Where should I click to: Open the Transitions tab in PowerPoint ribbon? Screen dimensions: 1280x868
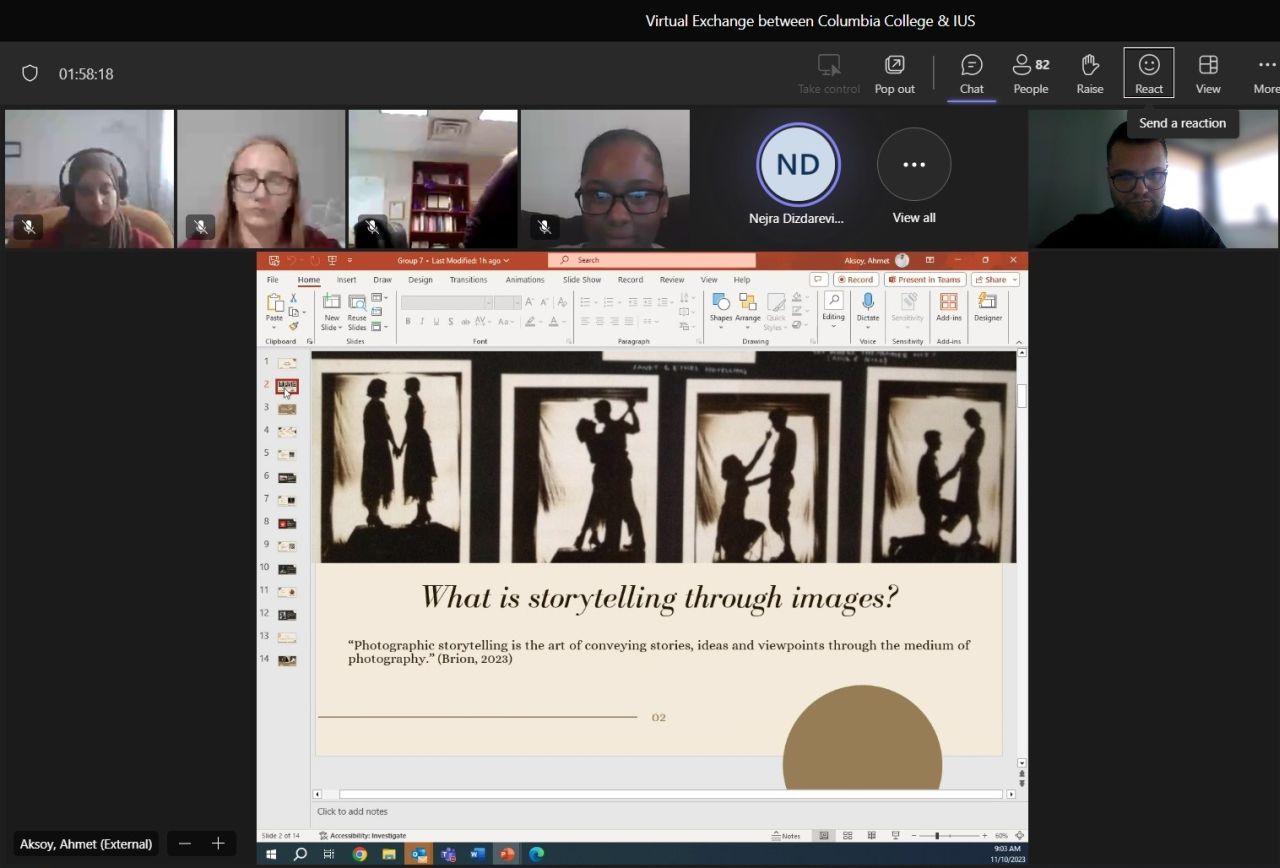(468, 280)
